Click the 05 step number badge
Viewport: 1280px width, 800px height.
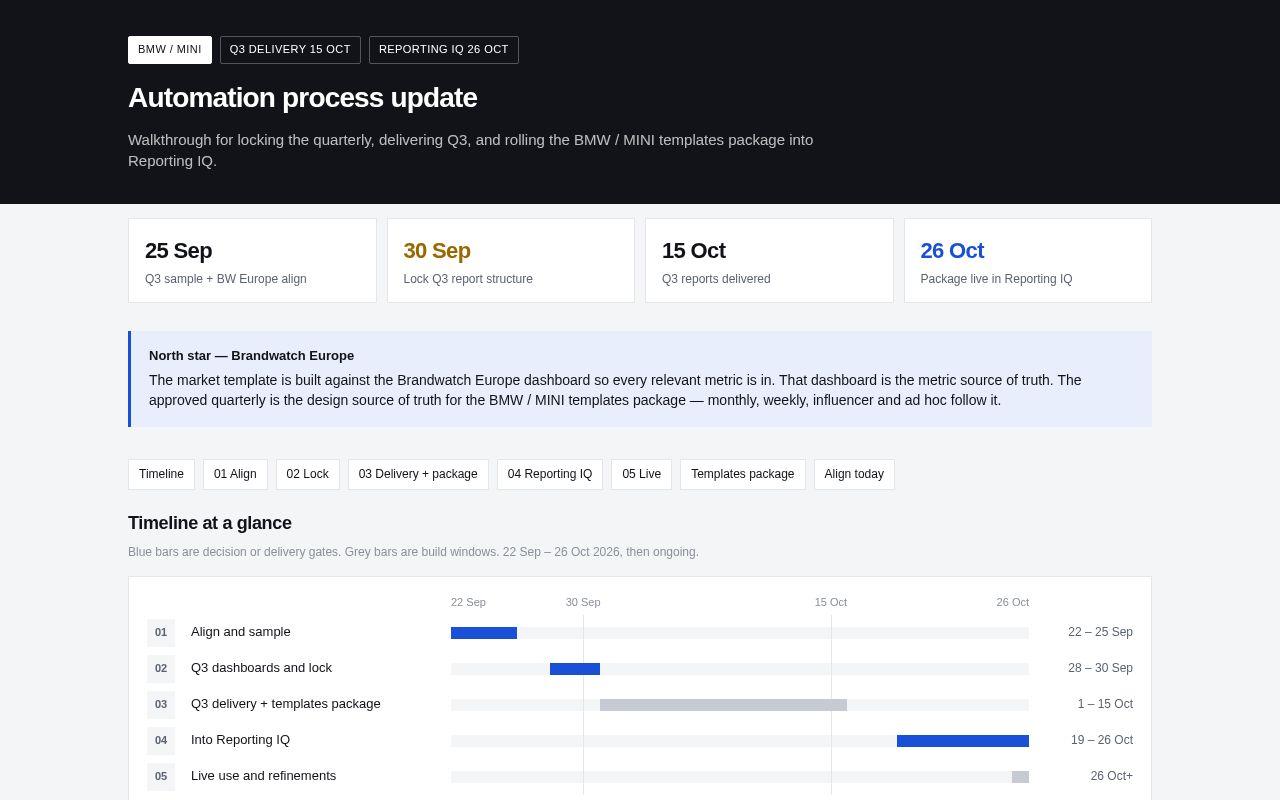tap(161, 777)
